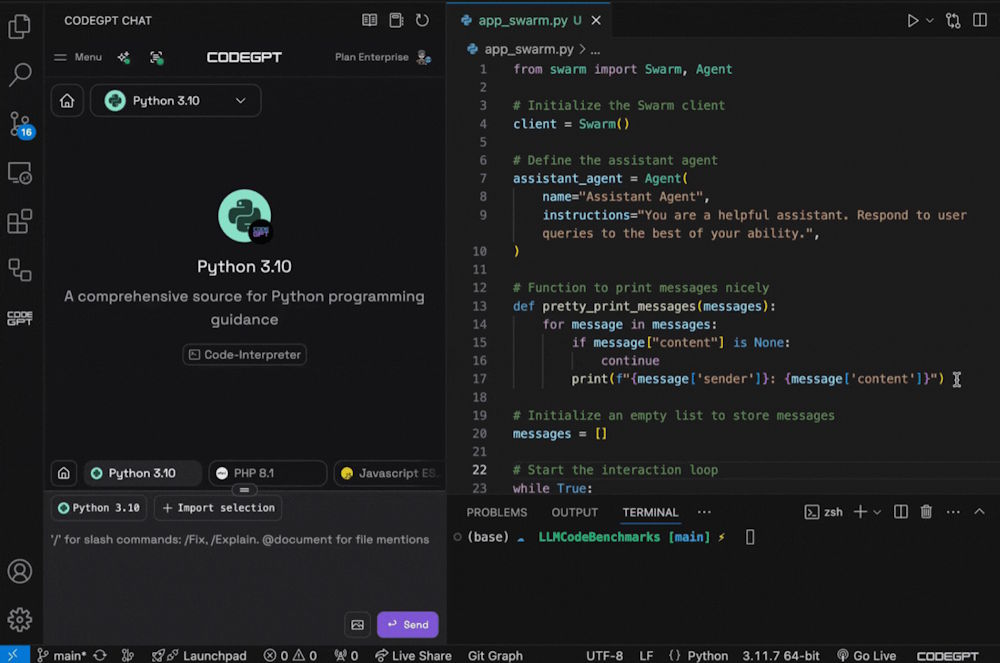This screenshot has width=1000, height=663.
Task: Toggle the Python 3.10 agent chip above input
Action: point(99,508)
